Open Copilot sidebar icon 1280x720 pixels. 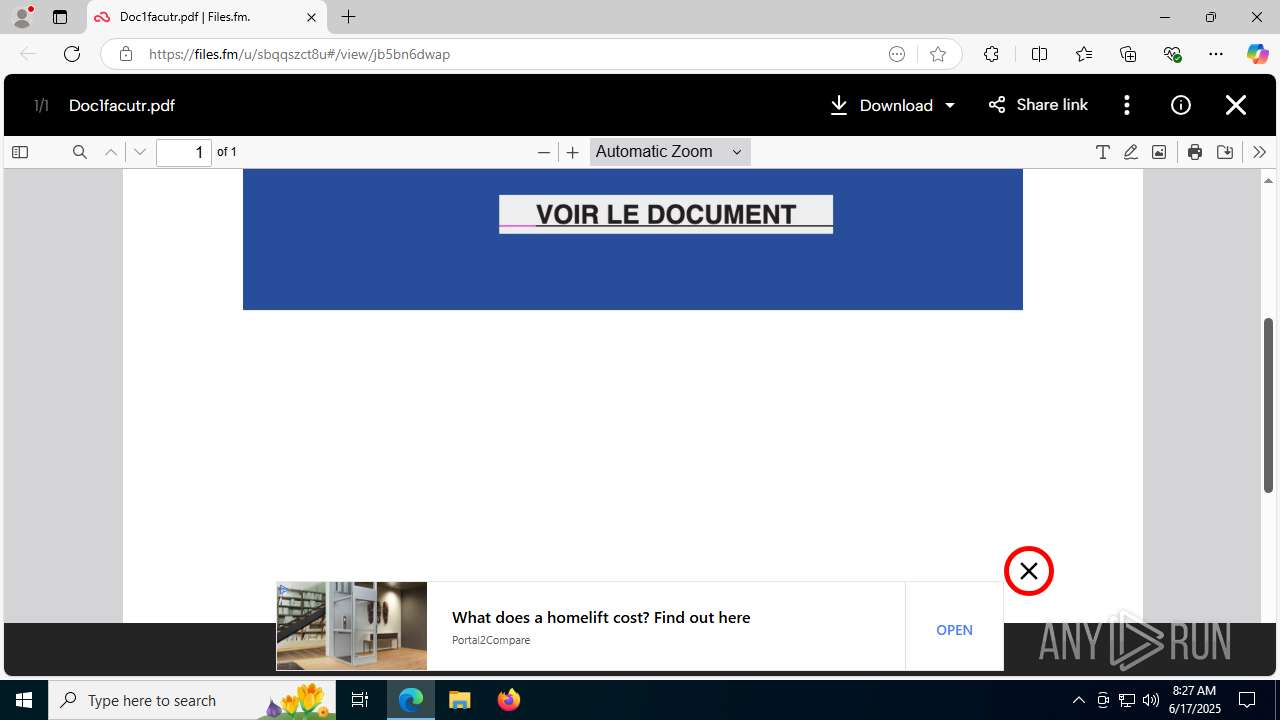[1257, 54]
